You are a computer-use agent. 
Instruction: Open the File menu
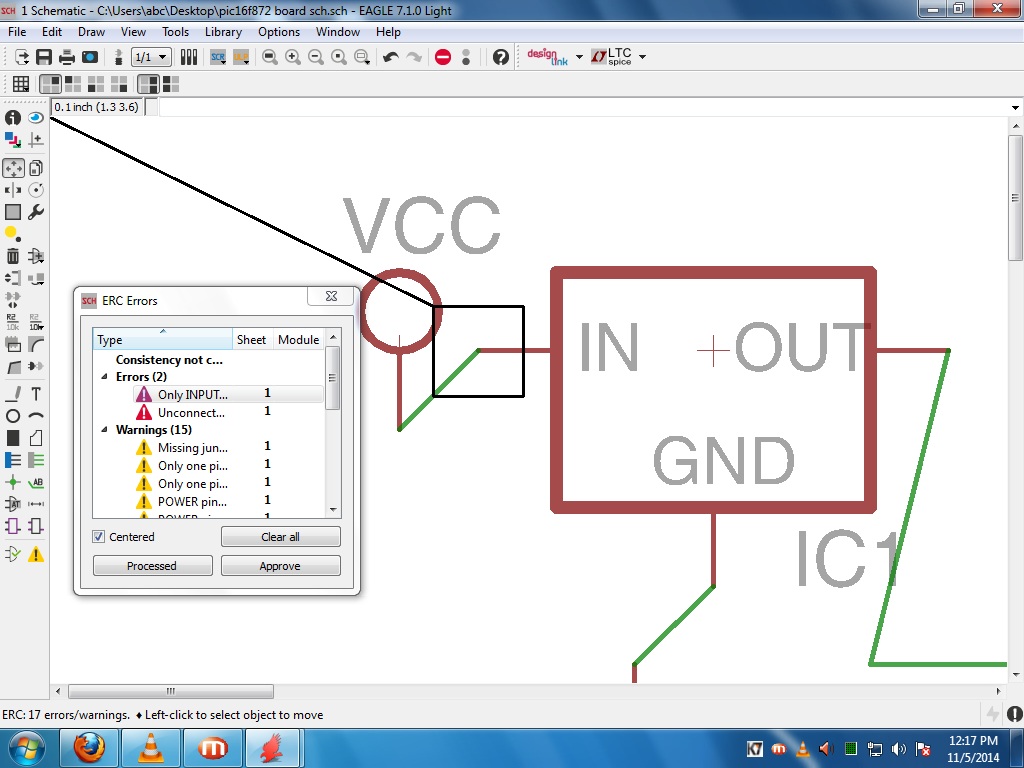click(17, 32)
